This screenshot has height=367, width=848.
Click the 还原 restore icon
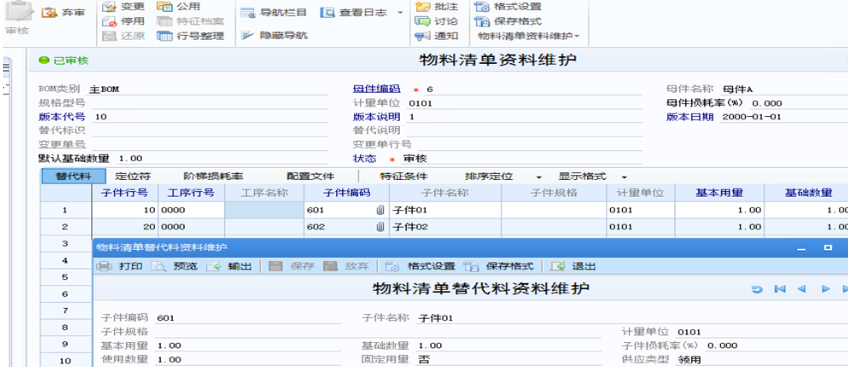109,36
